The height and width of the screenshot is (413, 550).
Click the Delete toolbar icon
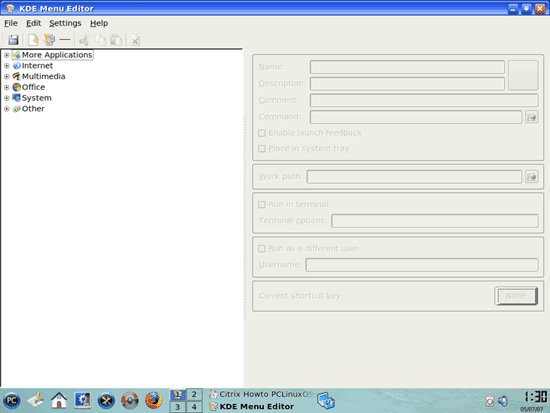pos(135,40)
